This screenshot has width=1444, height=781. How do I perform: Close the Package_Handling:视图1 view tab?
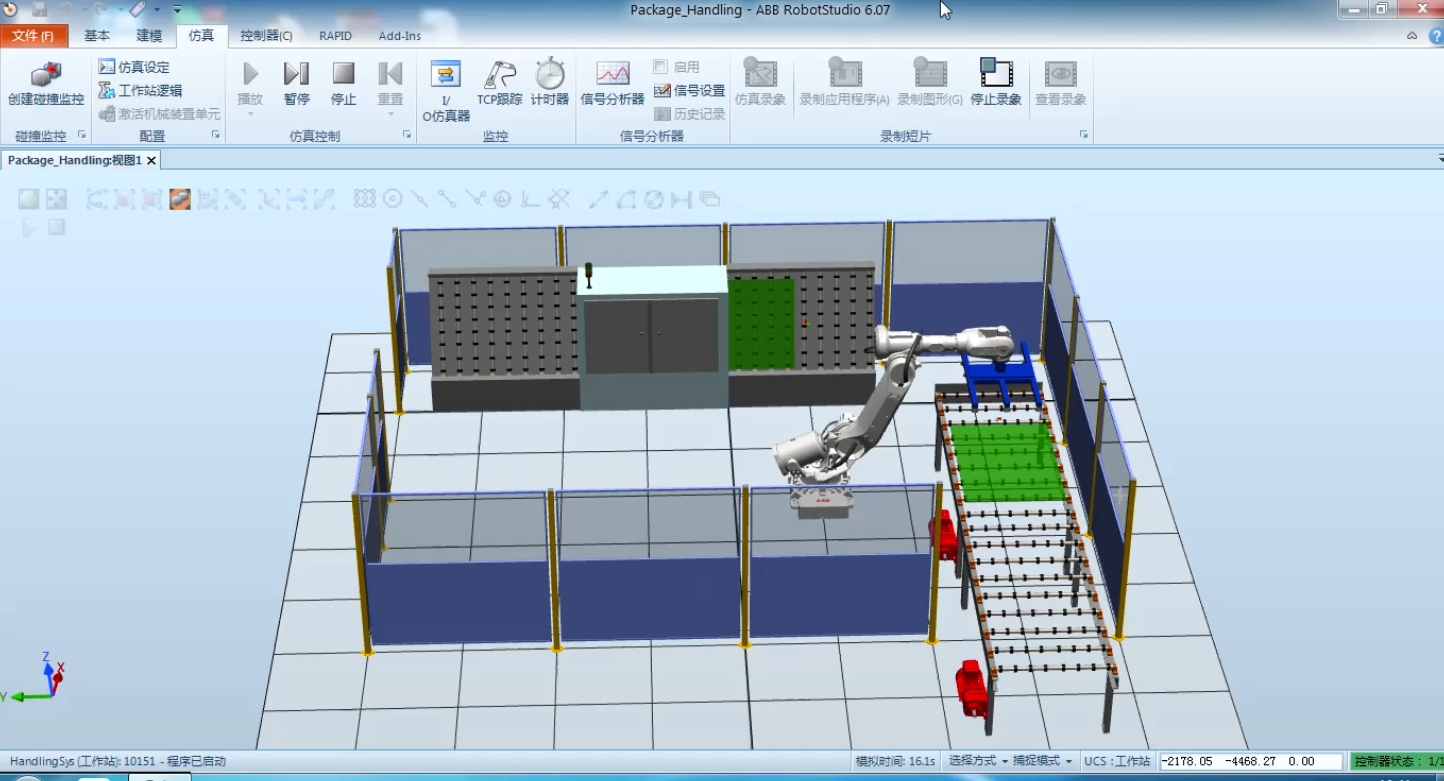pyautogui.click(x=152, y=160)
